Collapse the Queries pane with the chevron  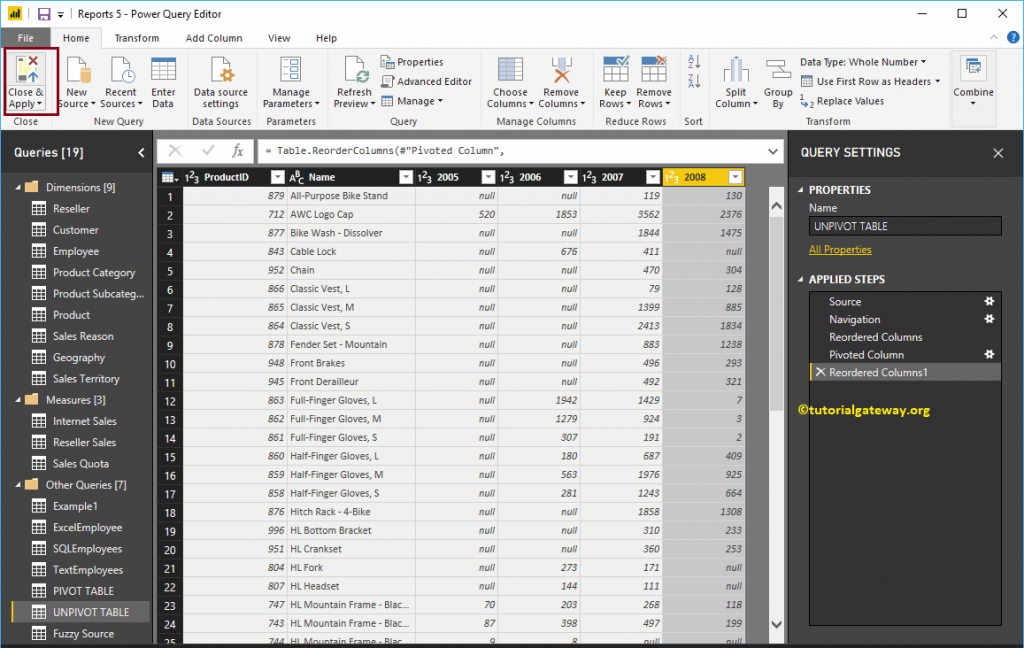(x=140, y=152)
